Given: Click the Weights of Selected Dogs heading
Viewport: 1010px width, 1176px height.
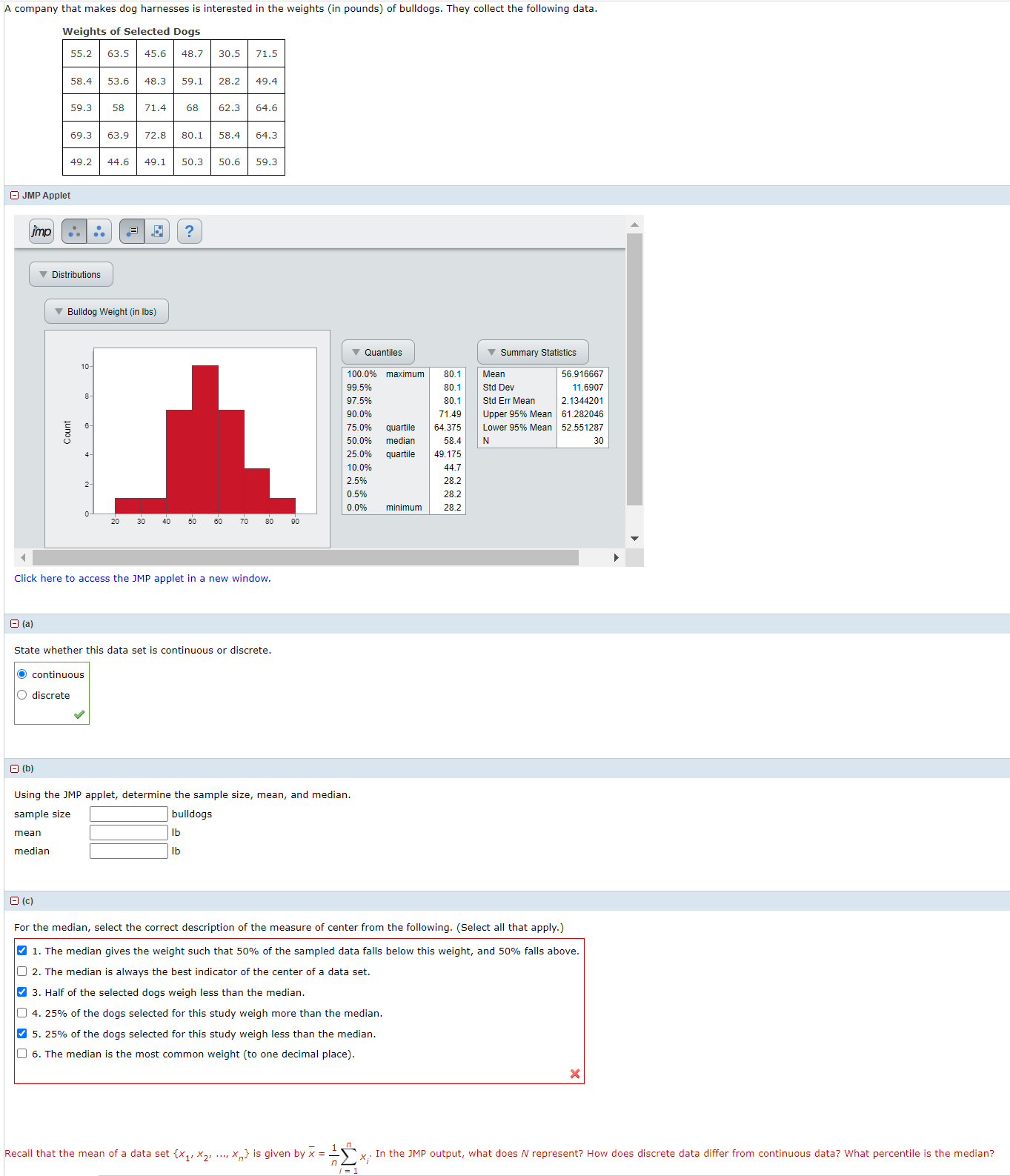Looking at the screenshot, I should click(131, 31).
